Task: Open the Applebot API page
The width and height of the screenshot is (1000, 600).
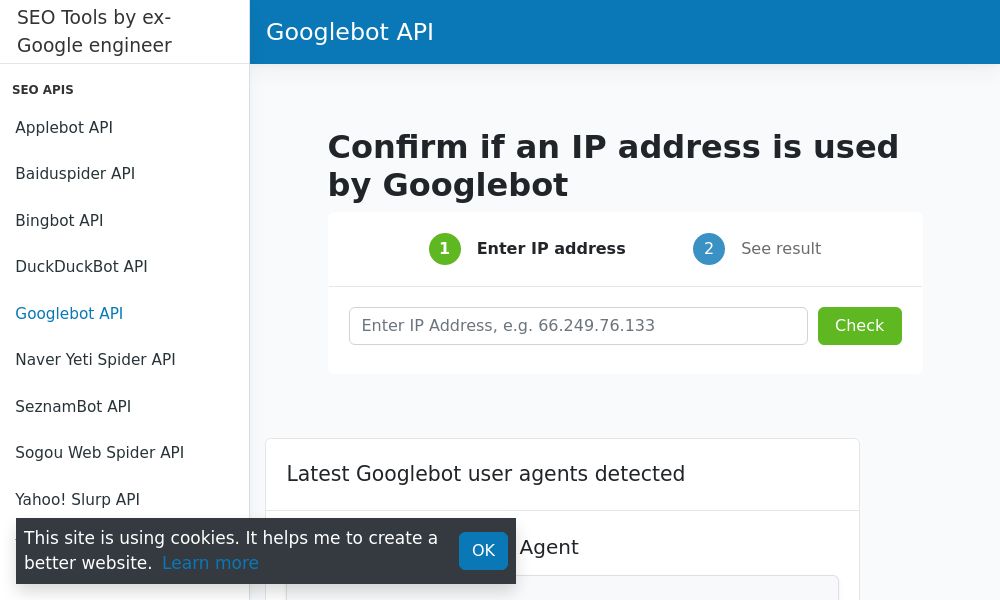Action: click(64, 128)
